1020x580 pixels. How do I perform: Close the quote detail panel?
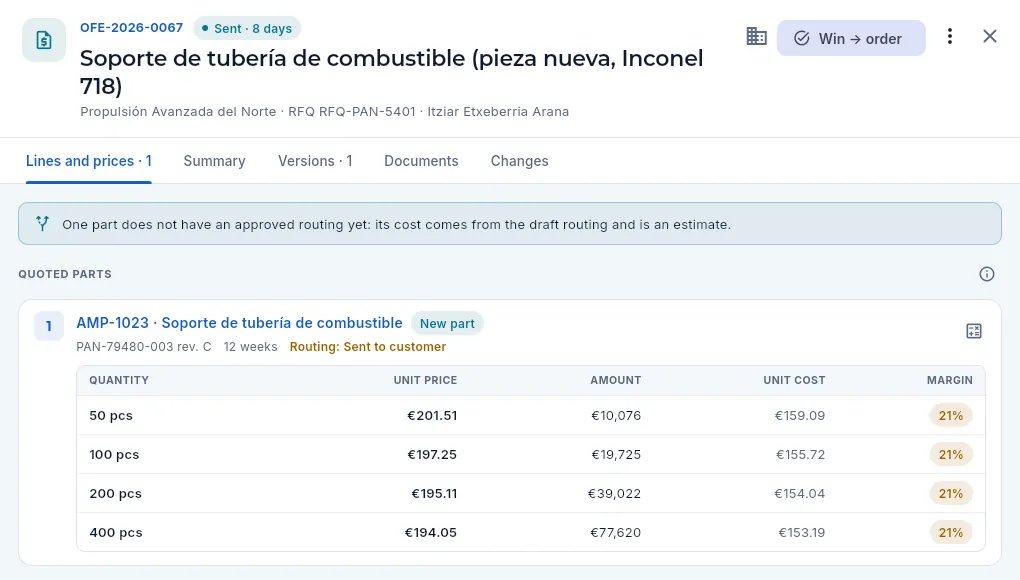click(x=989, y=36)
